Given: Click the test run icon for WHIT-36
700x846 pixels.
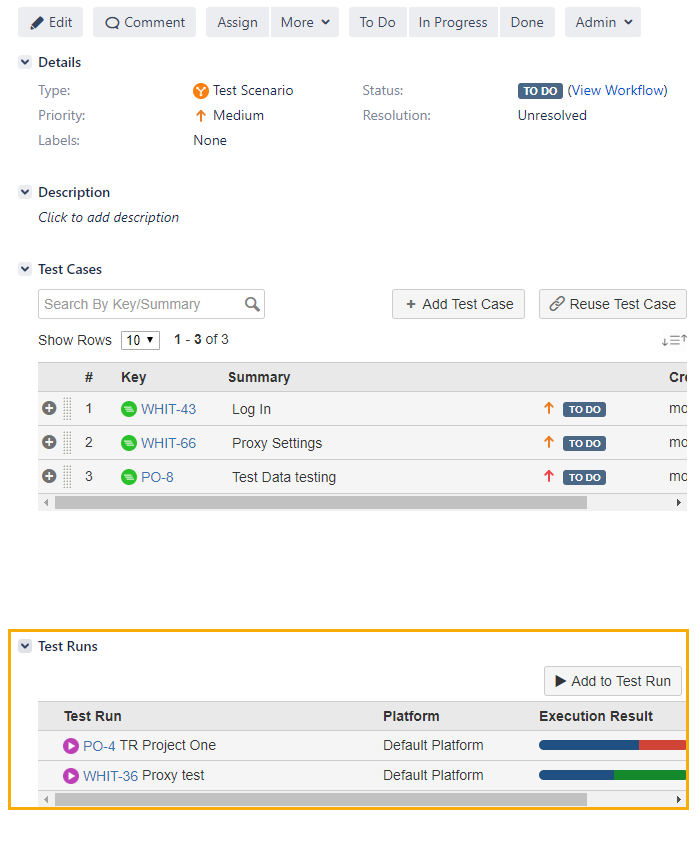Looking at the screenshot, I should [x=71, y=776].
